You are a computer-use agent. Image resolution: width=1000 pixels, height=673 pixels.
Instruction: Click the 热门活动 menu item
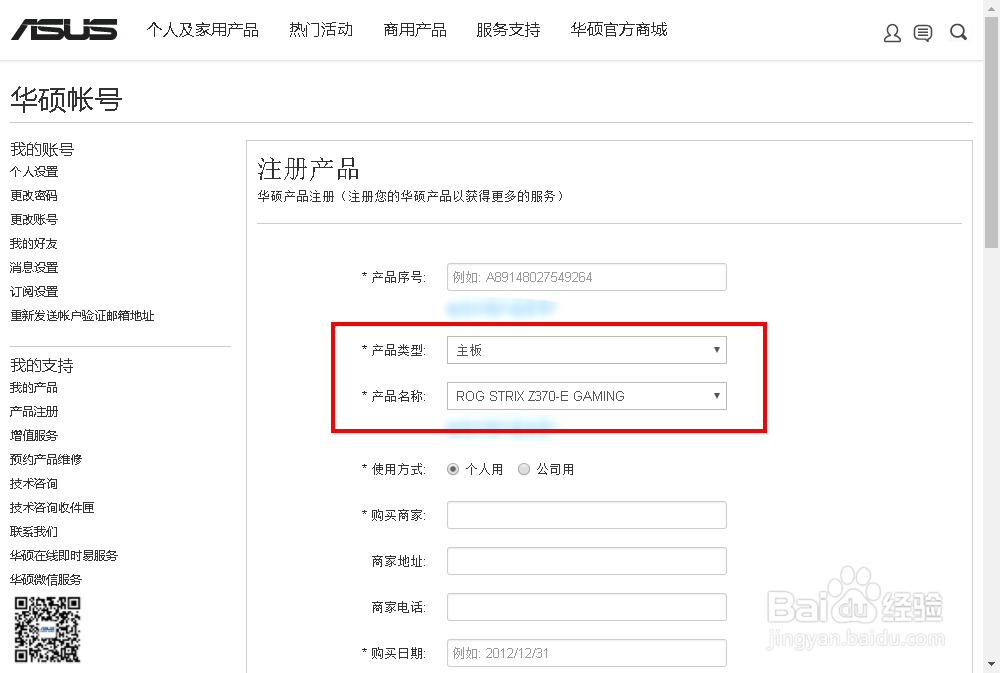[320, 30]
